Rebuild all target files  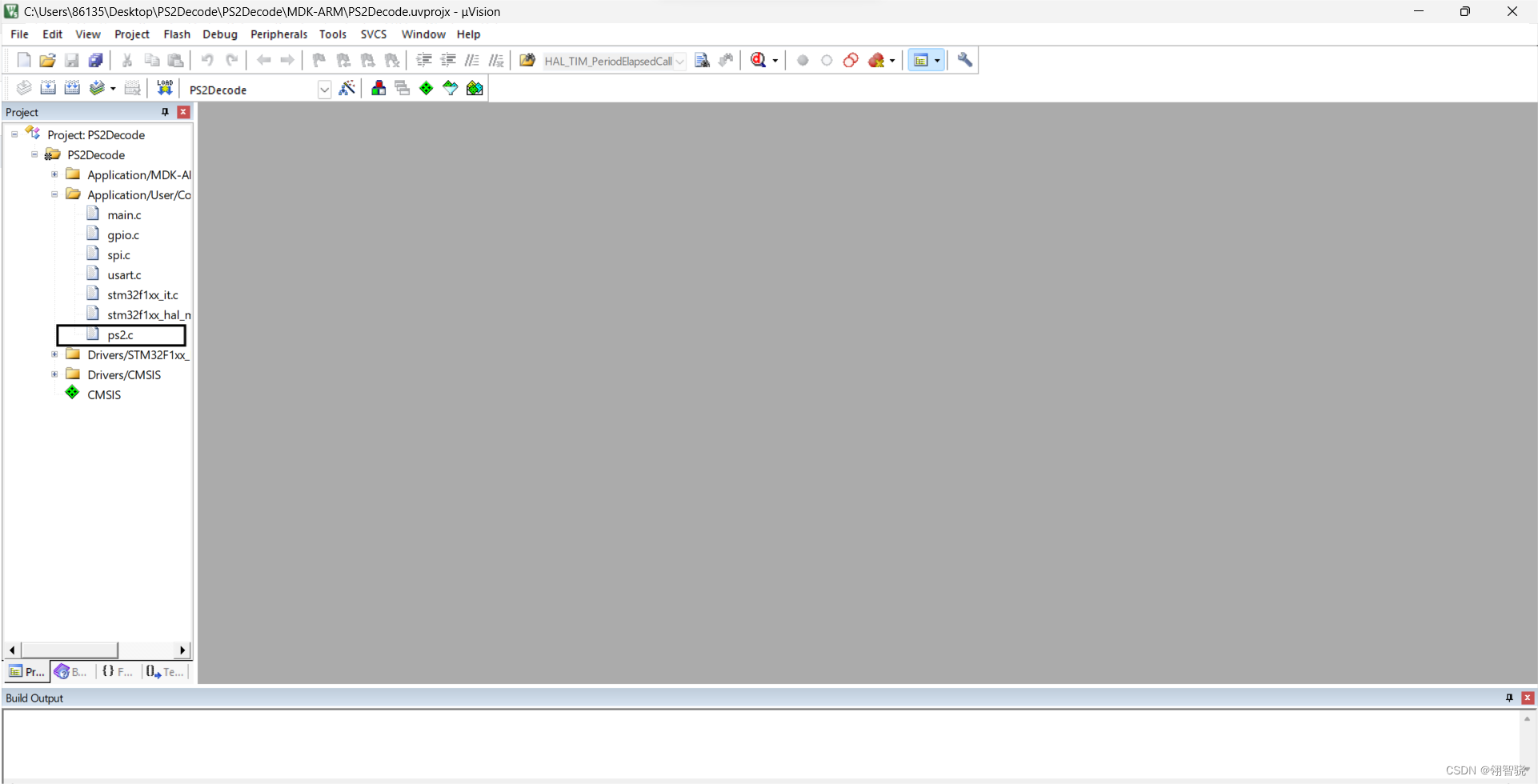(72, 88)
